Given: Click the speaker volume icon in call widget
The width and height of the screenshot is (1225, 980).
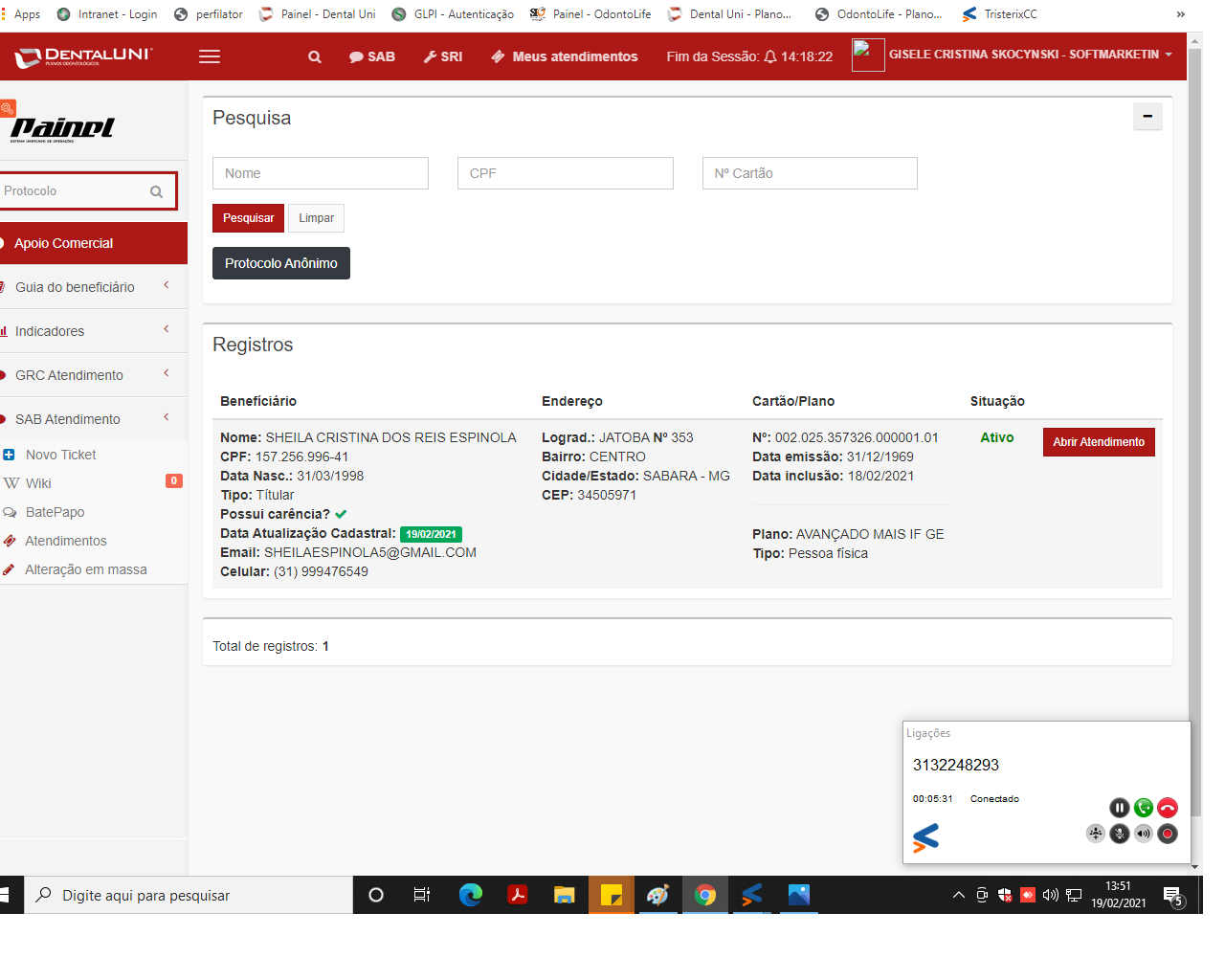Looking at the screenshot, I should (x=1143, y=834).
